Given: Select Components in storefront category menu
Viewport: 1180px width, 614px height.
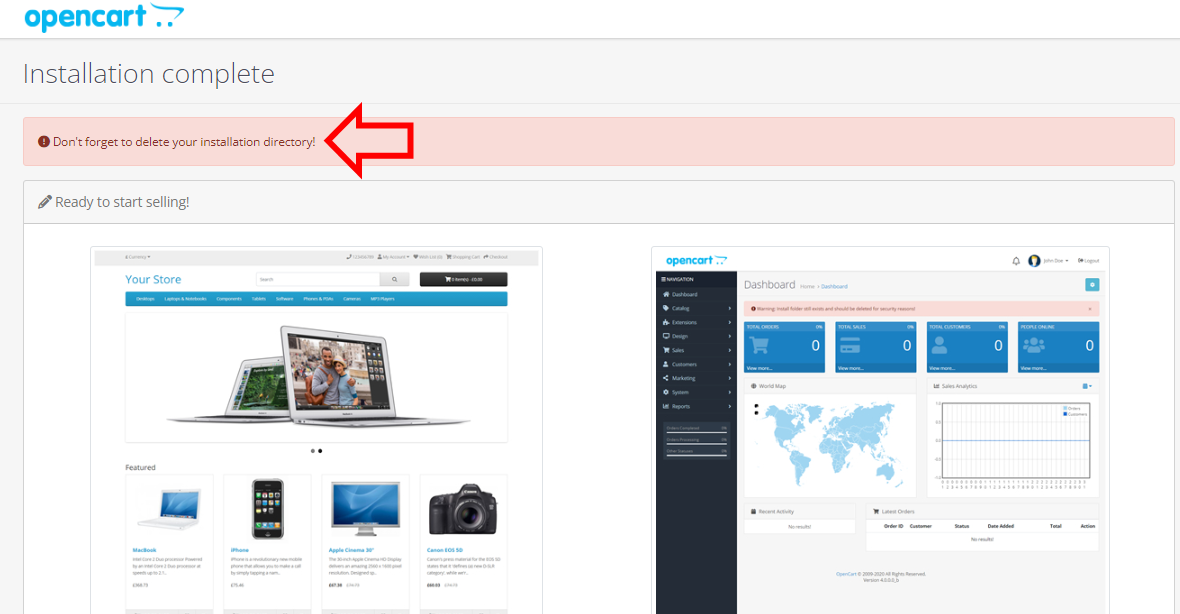Looking at the screenshot, I should coord(229,299).
